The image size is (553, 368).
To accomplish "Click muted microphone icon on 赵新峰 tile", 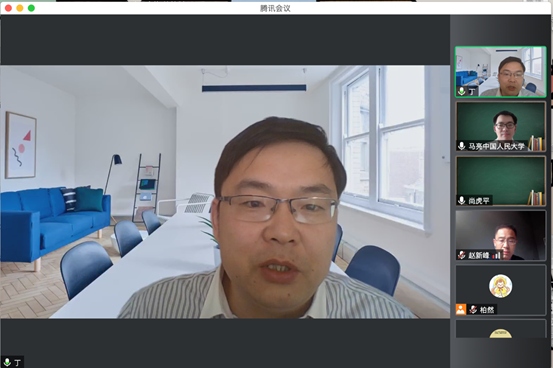I will [x=461, y=255].
